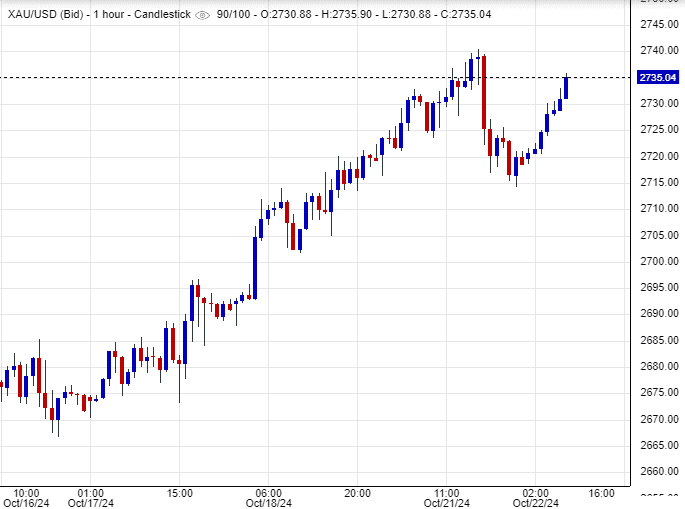This screenshot has height=509, width=685.
Task: Select the open value O:2730.88
Action: coord(288,15)
